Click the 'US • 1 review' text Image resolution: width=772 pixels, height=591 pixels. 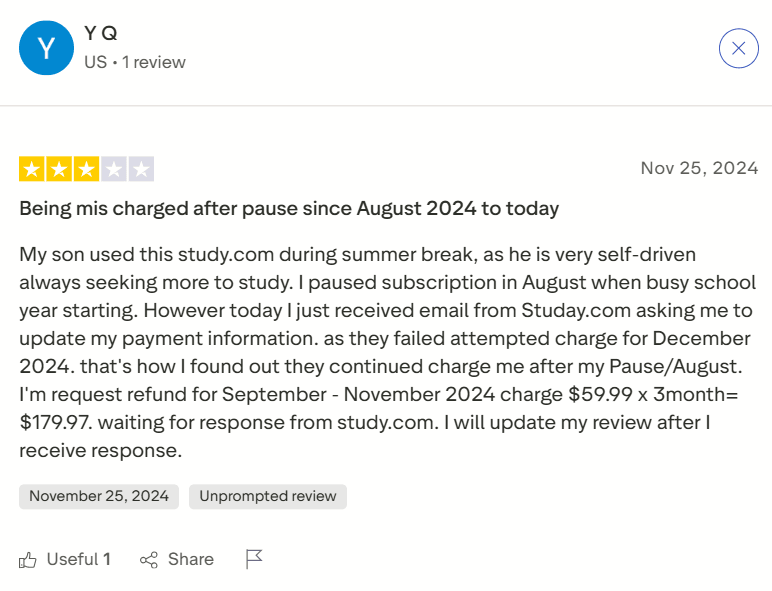pos(135,62)
